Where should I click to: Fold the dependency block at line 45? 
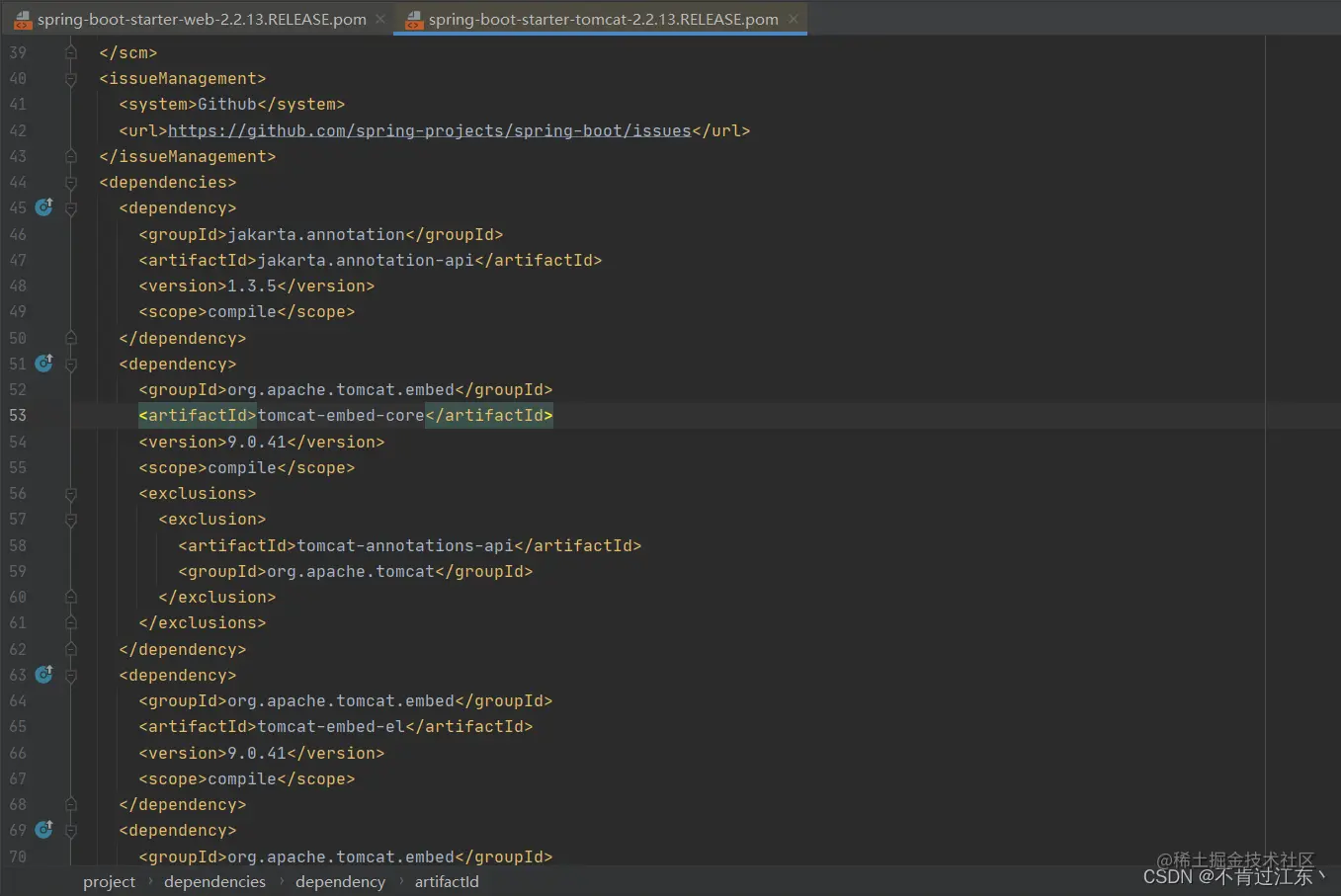click(70, 207)
